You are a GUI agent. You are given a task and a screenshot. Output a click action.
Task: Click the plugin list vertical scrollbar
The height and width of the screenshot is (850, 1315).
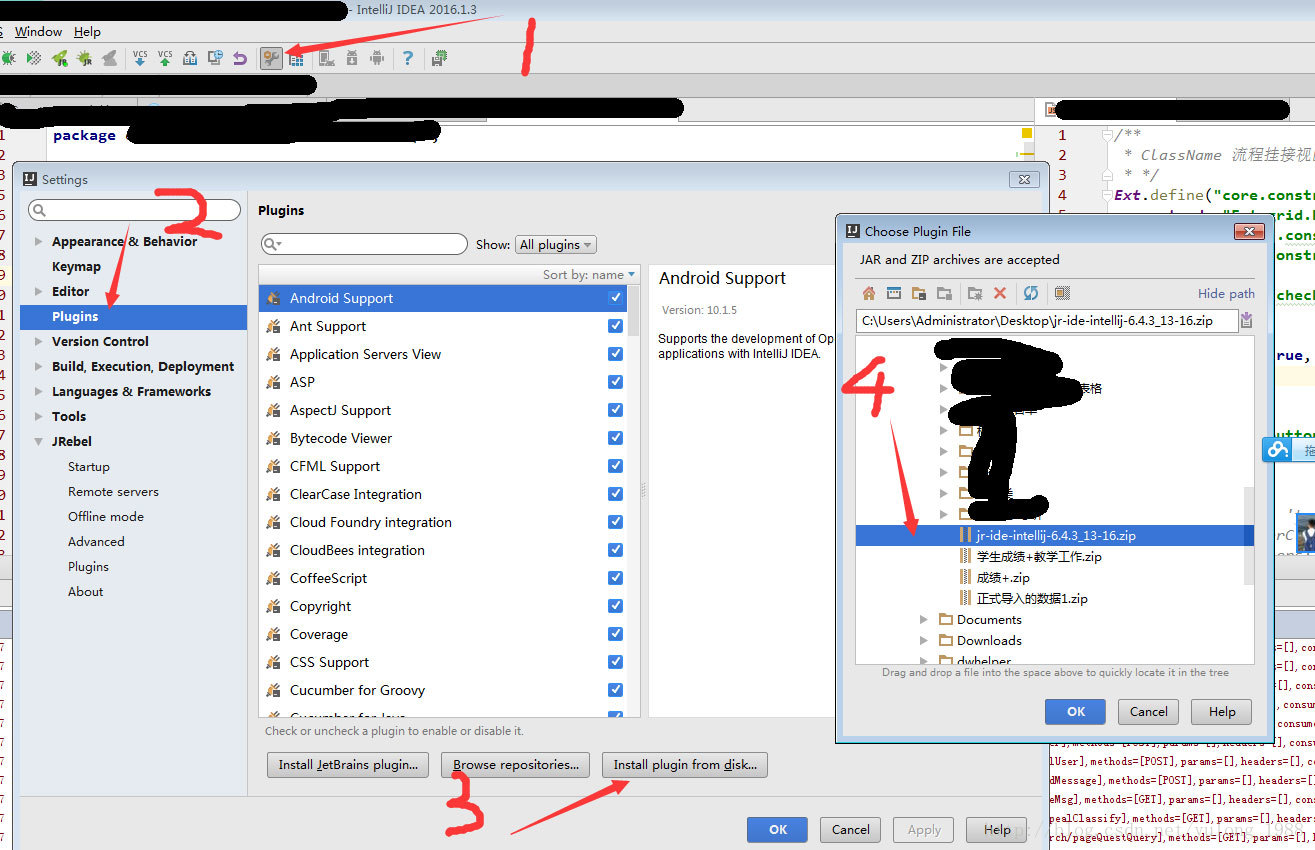click(633, 312)
